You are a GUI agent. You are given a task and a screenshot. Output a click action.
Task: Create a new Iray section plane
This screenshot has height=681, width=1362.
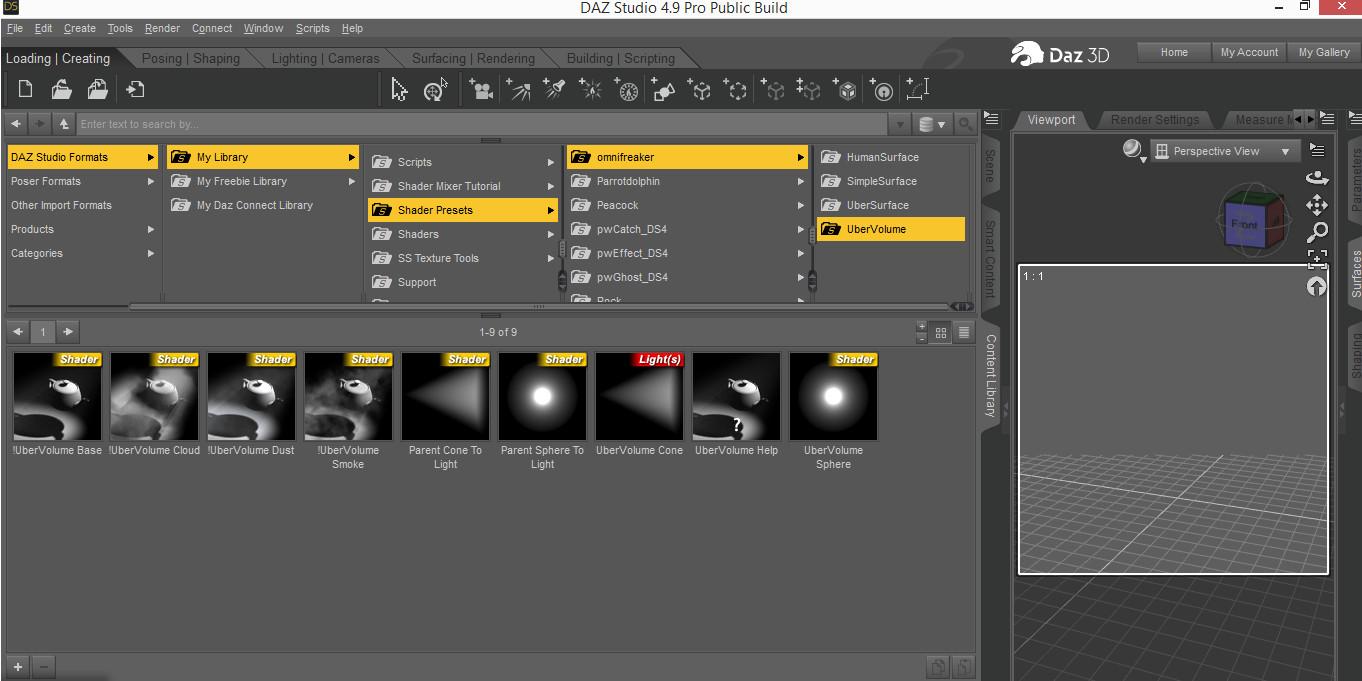tap(845, 90)
